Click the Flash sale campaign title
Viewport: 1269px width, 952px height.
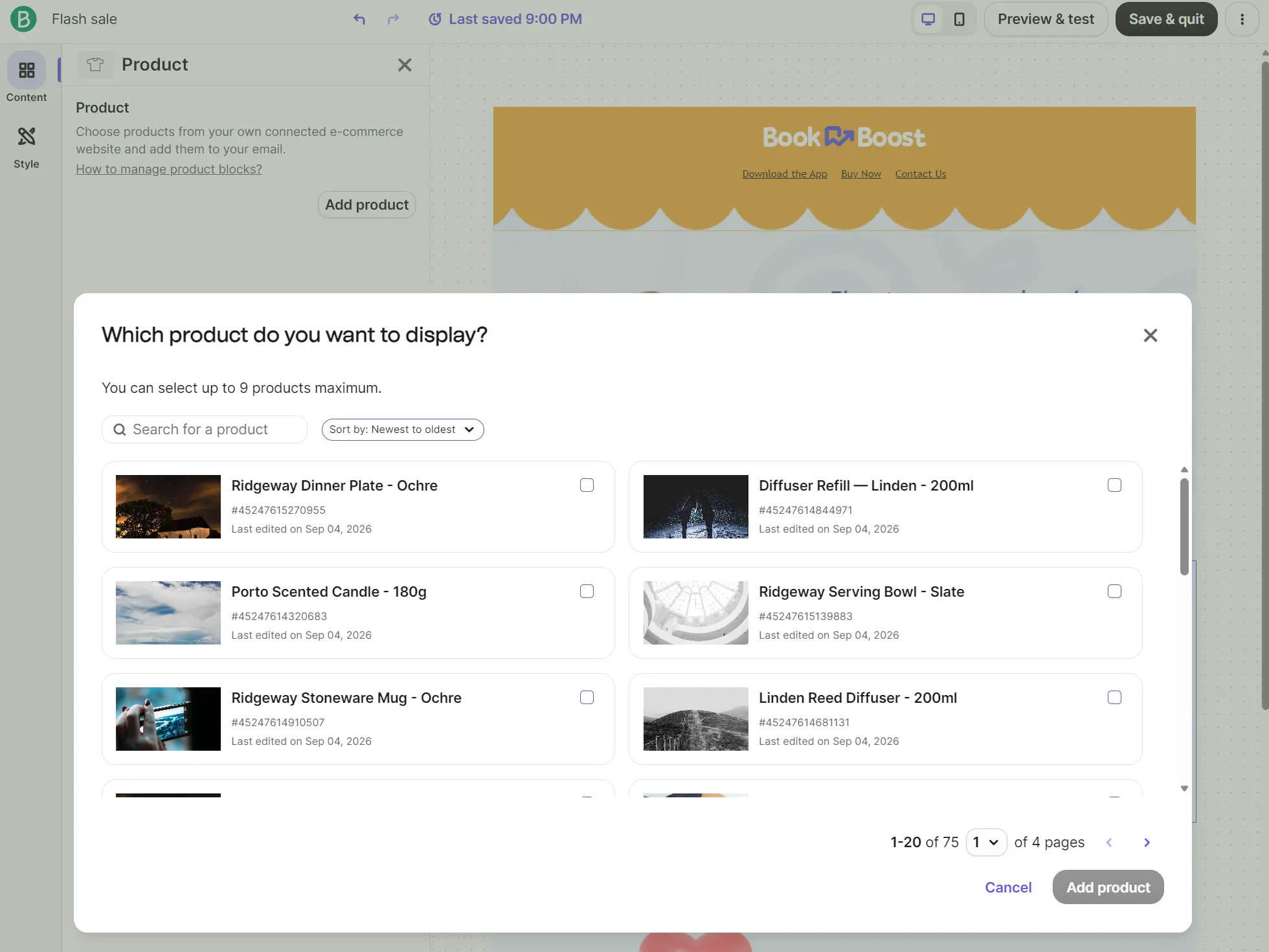pos(84,19)
